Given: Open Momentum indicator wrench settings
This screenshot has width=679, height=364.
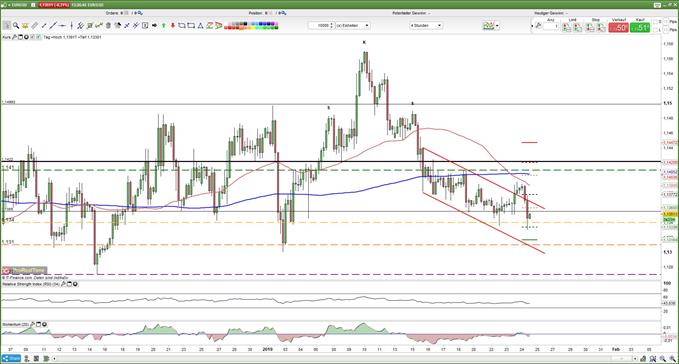Looking at the screenshot, I should 32,324.
